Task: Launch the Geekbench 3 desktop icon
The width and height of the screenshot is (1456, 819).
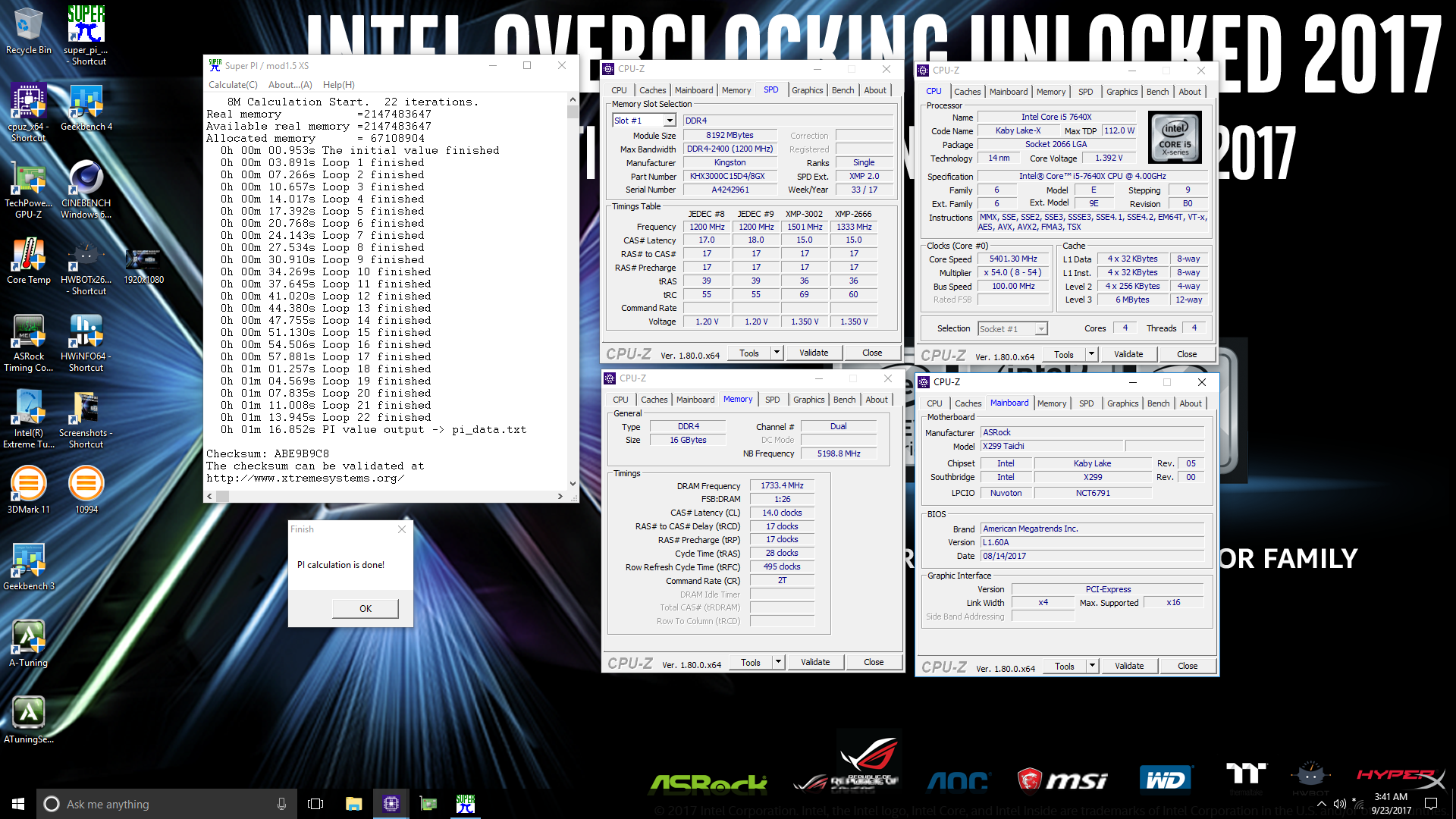Action: 28,566
